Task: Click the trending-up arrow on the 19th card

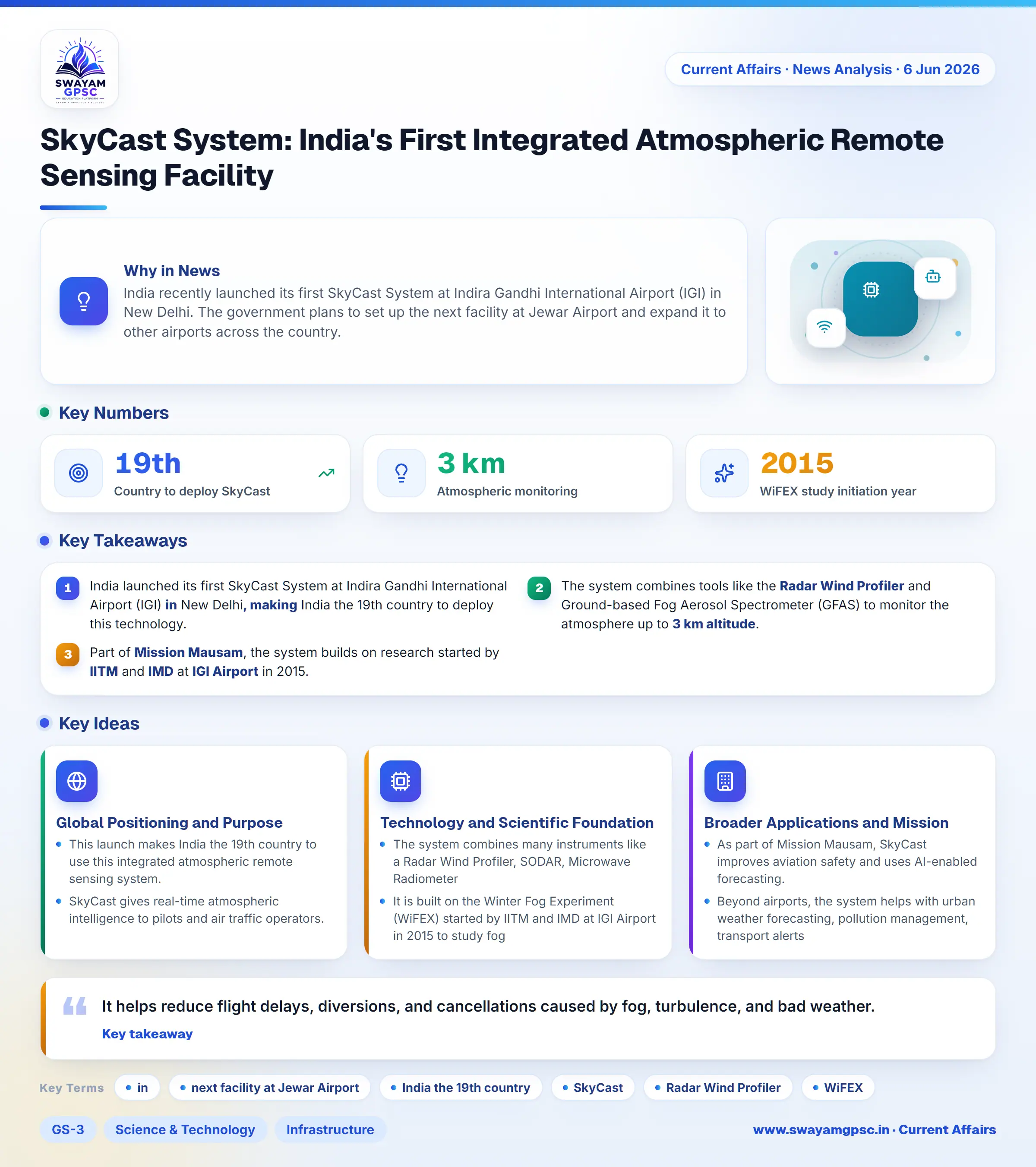Action: (x=326, y=473)
